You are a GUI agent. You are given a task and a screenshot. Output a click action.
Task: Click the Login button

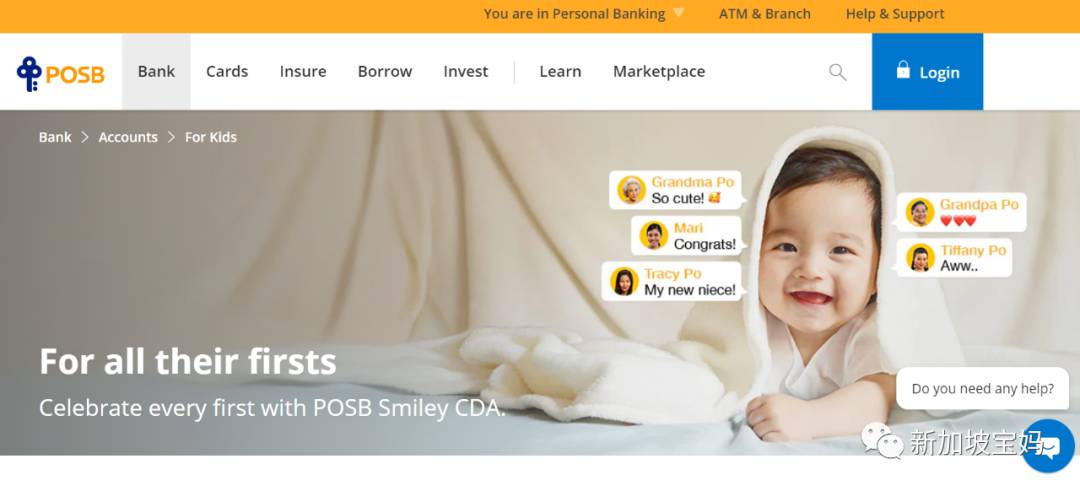coord(927,72)
